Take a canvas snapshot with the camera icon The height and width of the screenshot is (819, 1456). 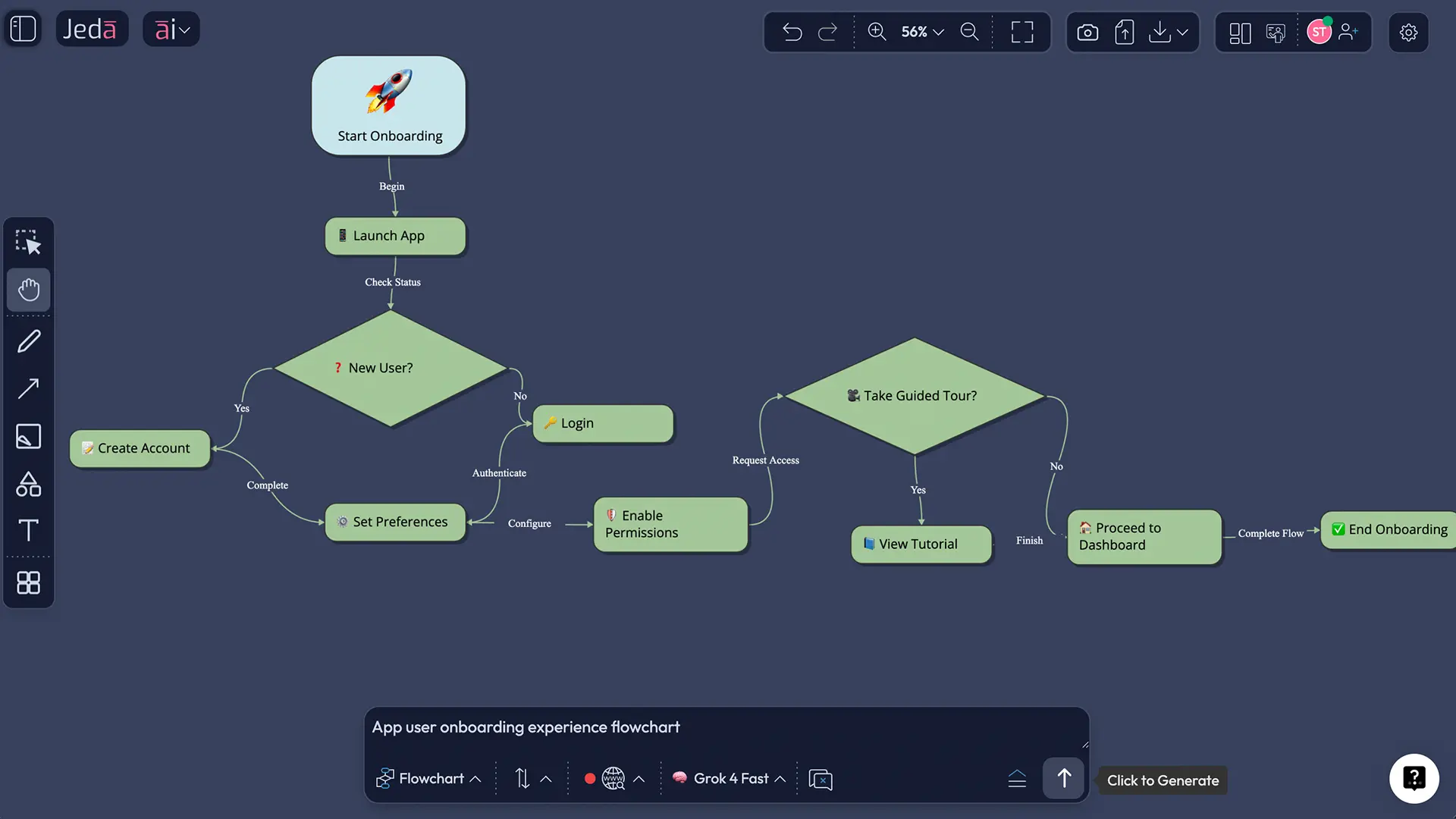point(1087,32)
